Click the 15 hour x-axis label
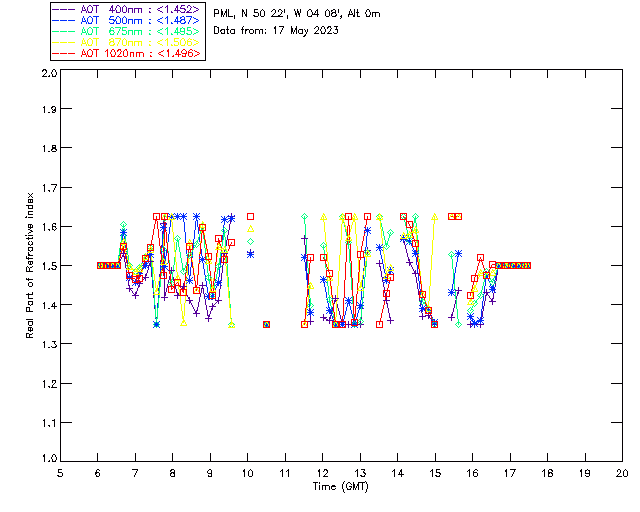Viewport: 640px width, 512px height. (435, 473)
